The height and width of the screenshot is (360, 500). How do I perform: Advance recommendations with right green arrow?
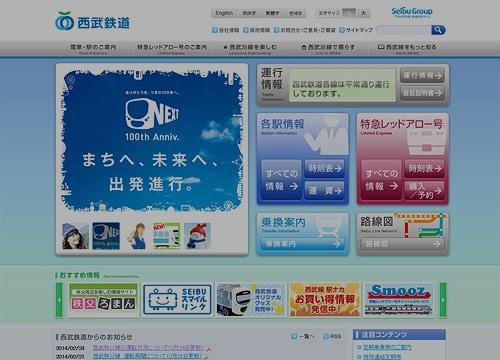(443, 300)
